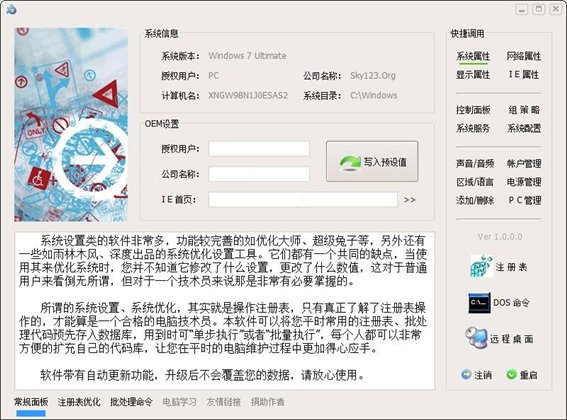This screenshot has height=420, width=567.
Task: Open the 友情链接 tab
Action: [x=223, y=402]
